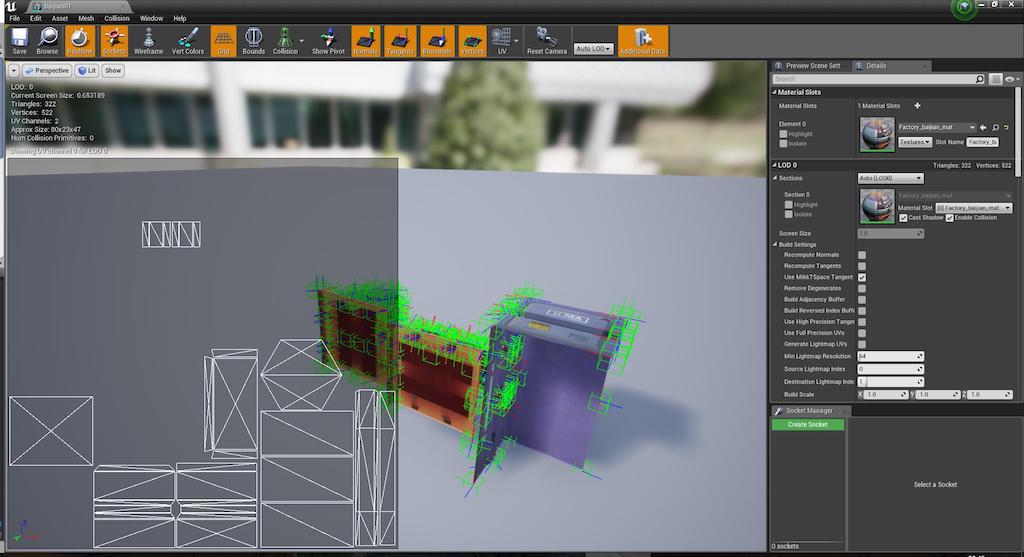Viewport: 1024px width, 557px height.
Task: Click the Show viewport button
Action: click(x=113, y=71)
